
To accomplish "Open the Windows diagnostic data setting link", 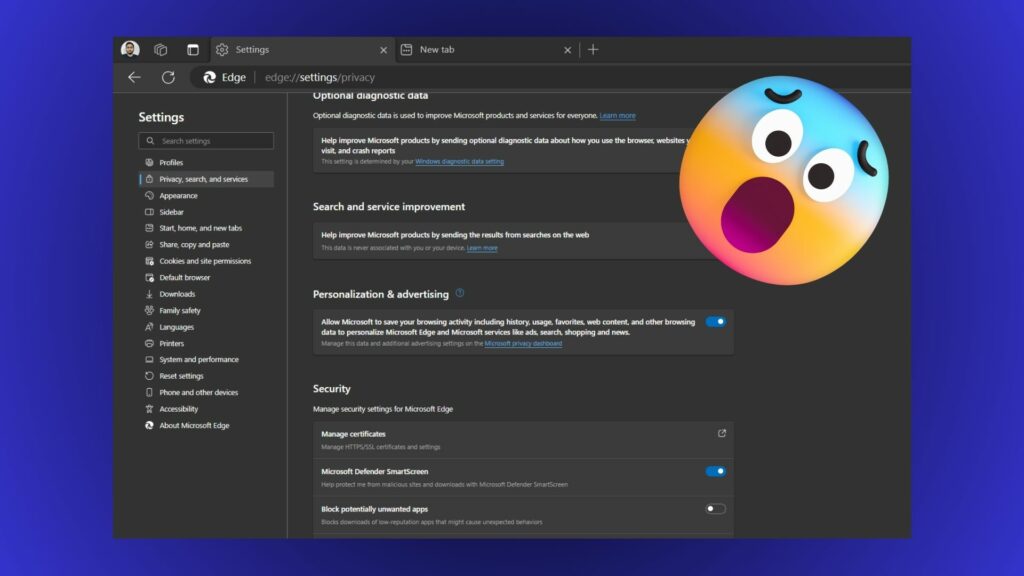I will [458, 159].
